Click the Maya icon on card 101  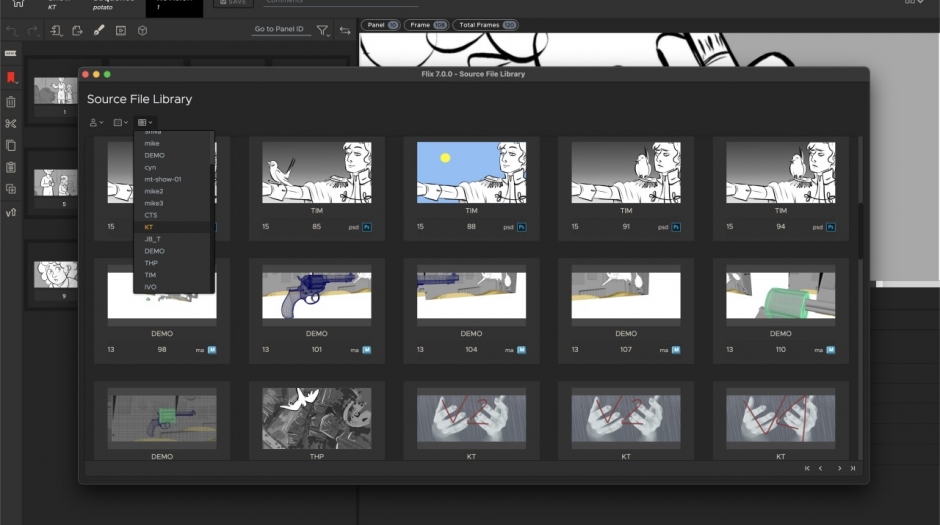pos(367,350)
